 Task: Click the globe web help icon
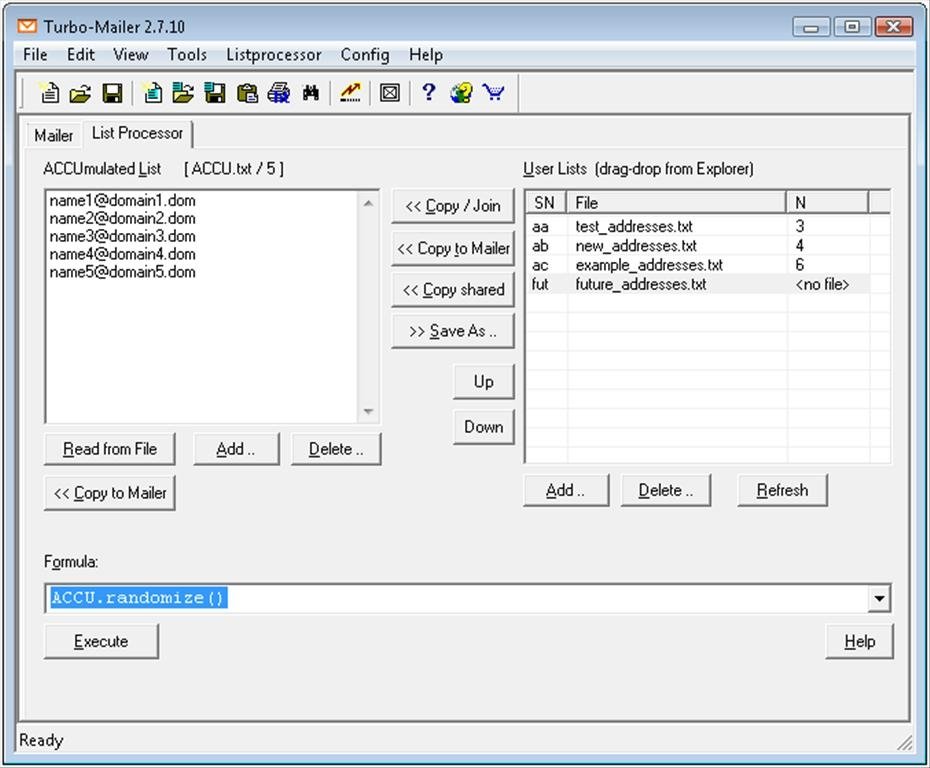461,93
